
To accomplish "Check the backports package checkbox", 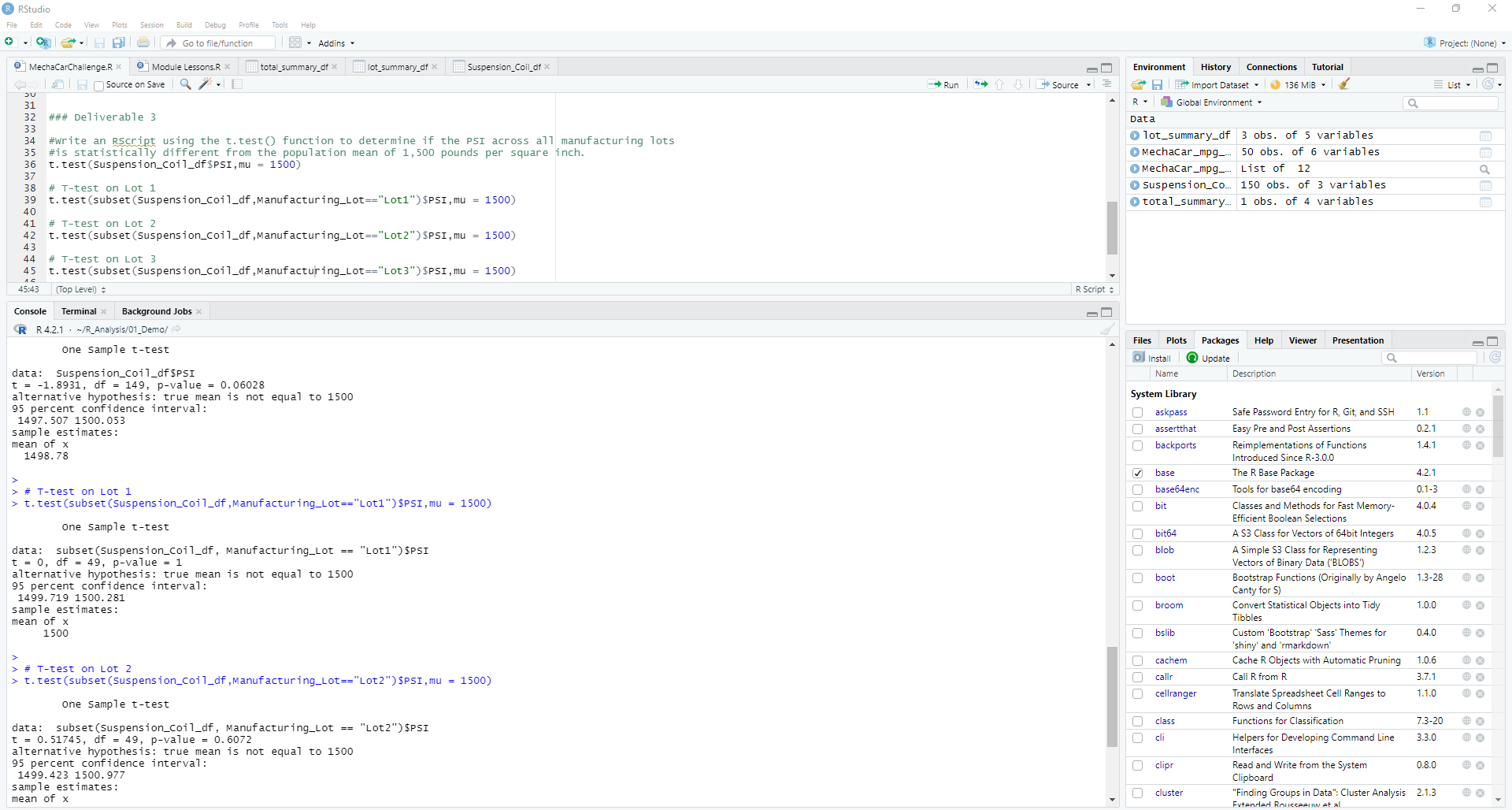I will tap(1137, 445).
